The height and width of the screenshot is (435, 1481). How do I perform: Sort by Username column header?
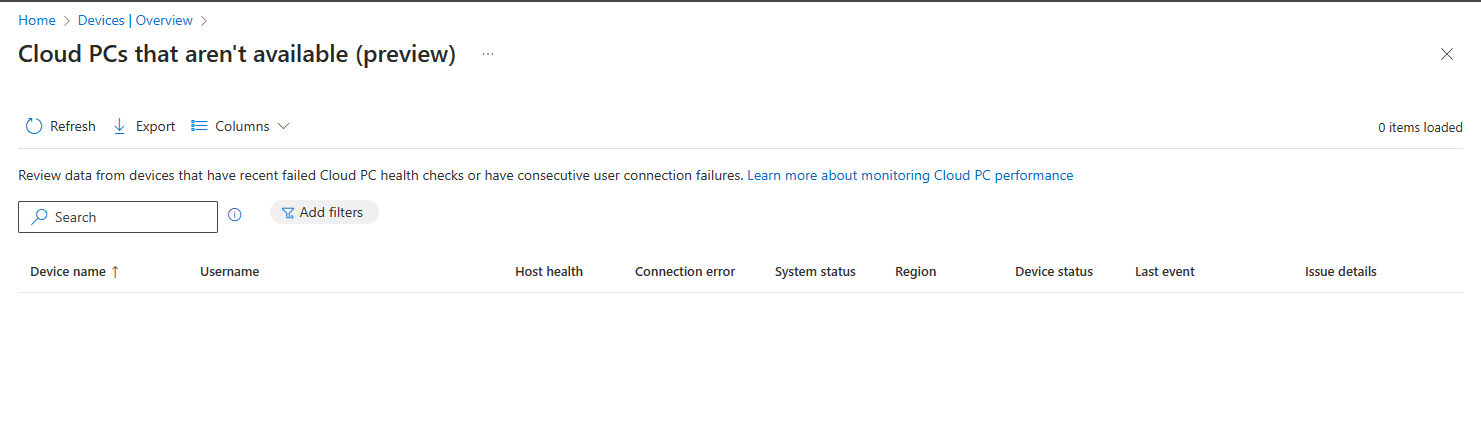pos(229,271)
